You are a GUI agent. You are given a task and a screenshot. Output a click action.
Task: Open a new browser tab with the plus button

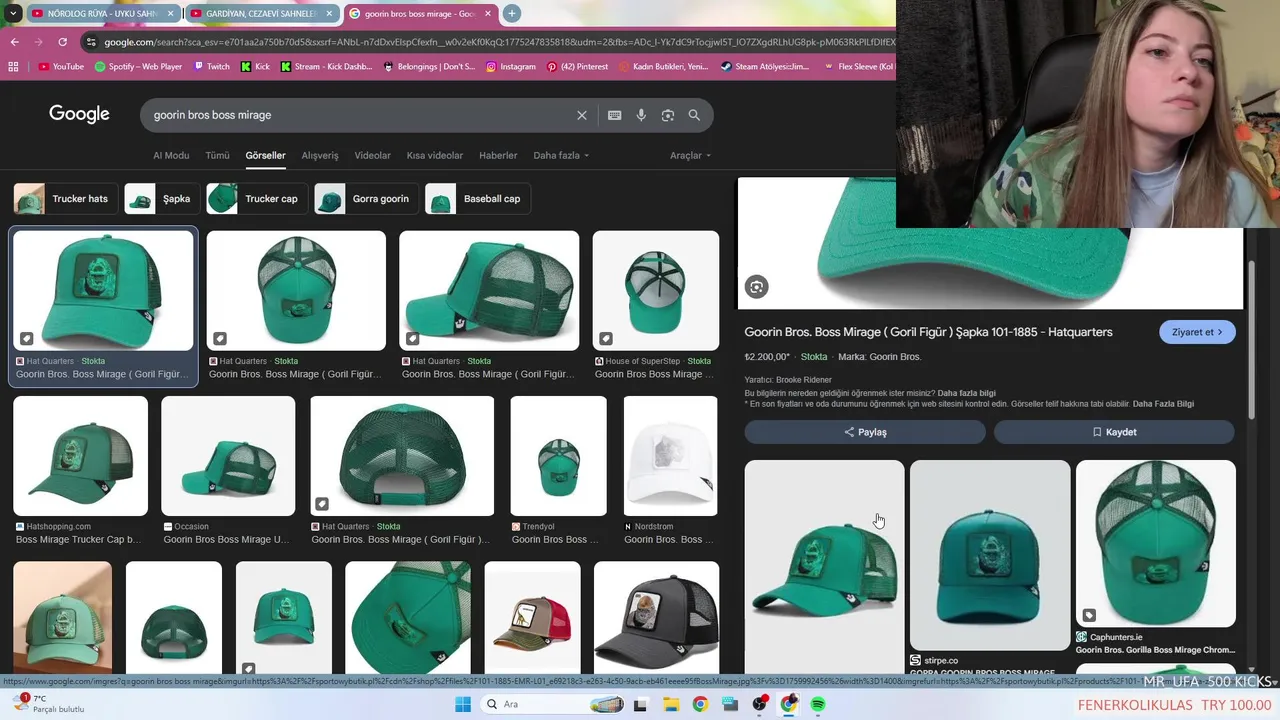(x=512, y=13)
